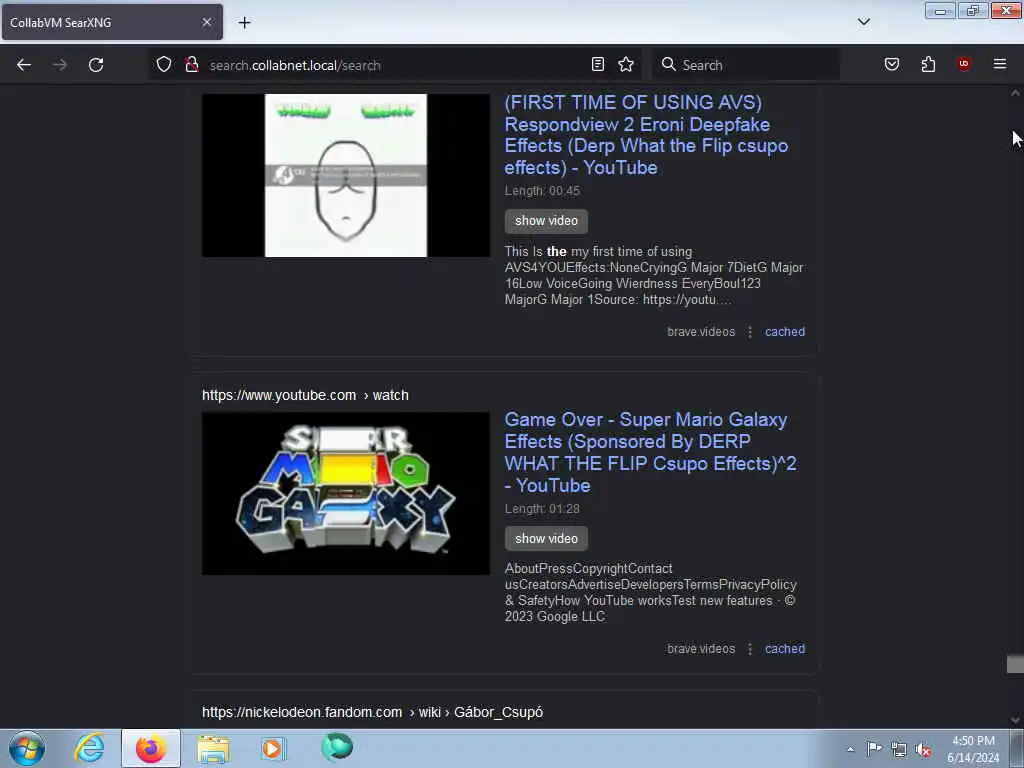The width and height of the screenshot is (1024, 768).
Task: Click Length: 01:28 text
Action: tap(542, 509)
